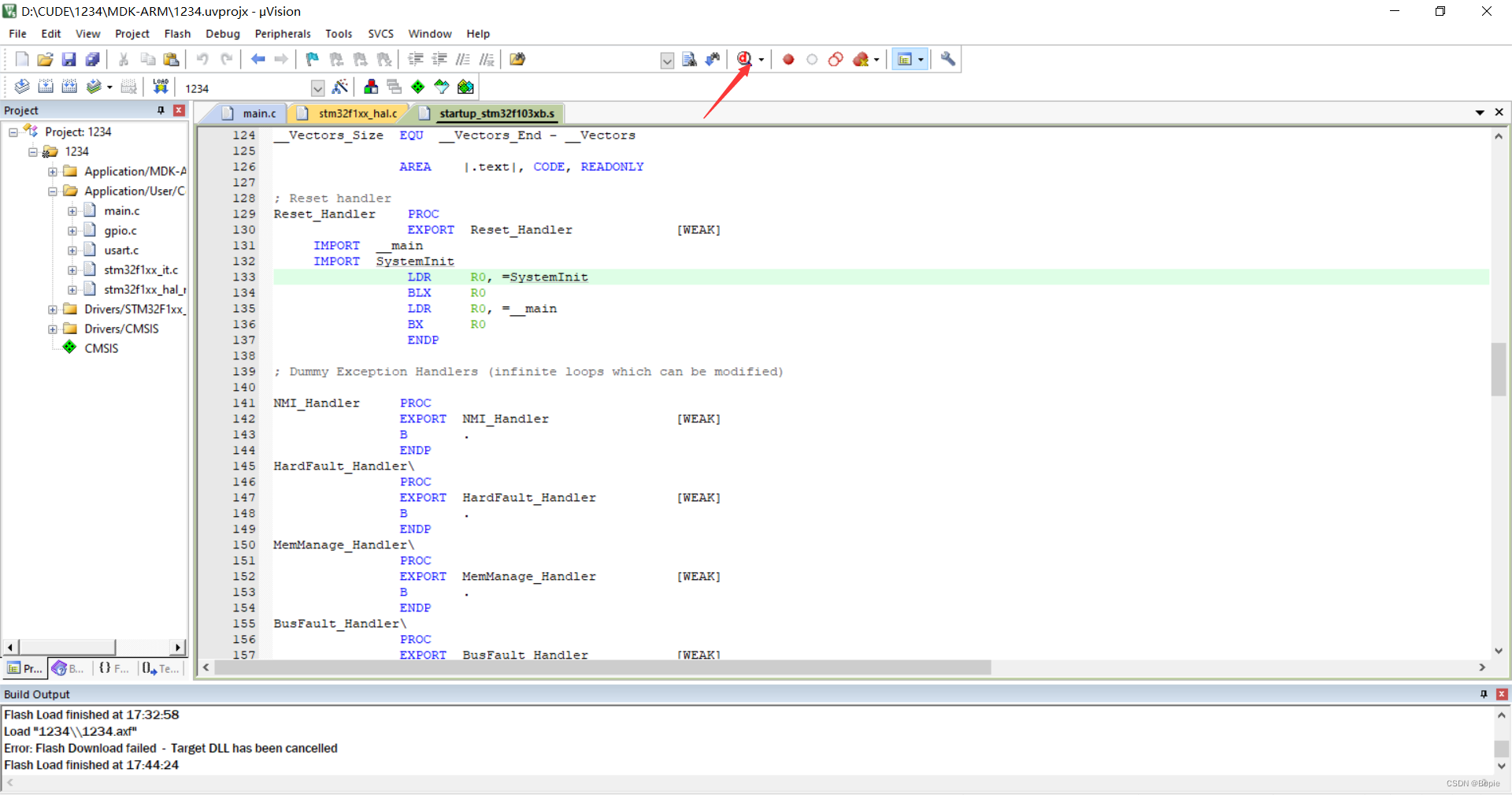
Task: Click the editor vertical scrollbar thumb
Action: (x=1499, y=369)
